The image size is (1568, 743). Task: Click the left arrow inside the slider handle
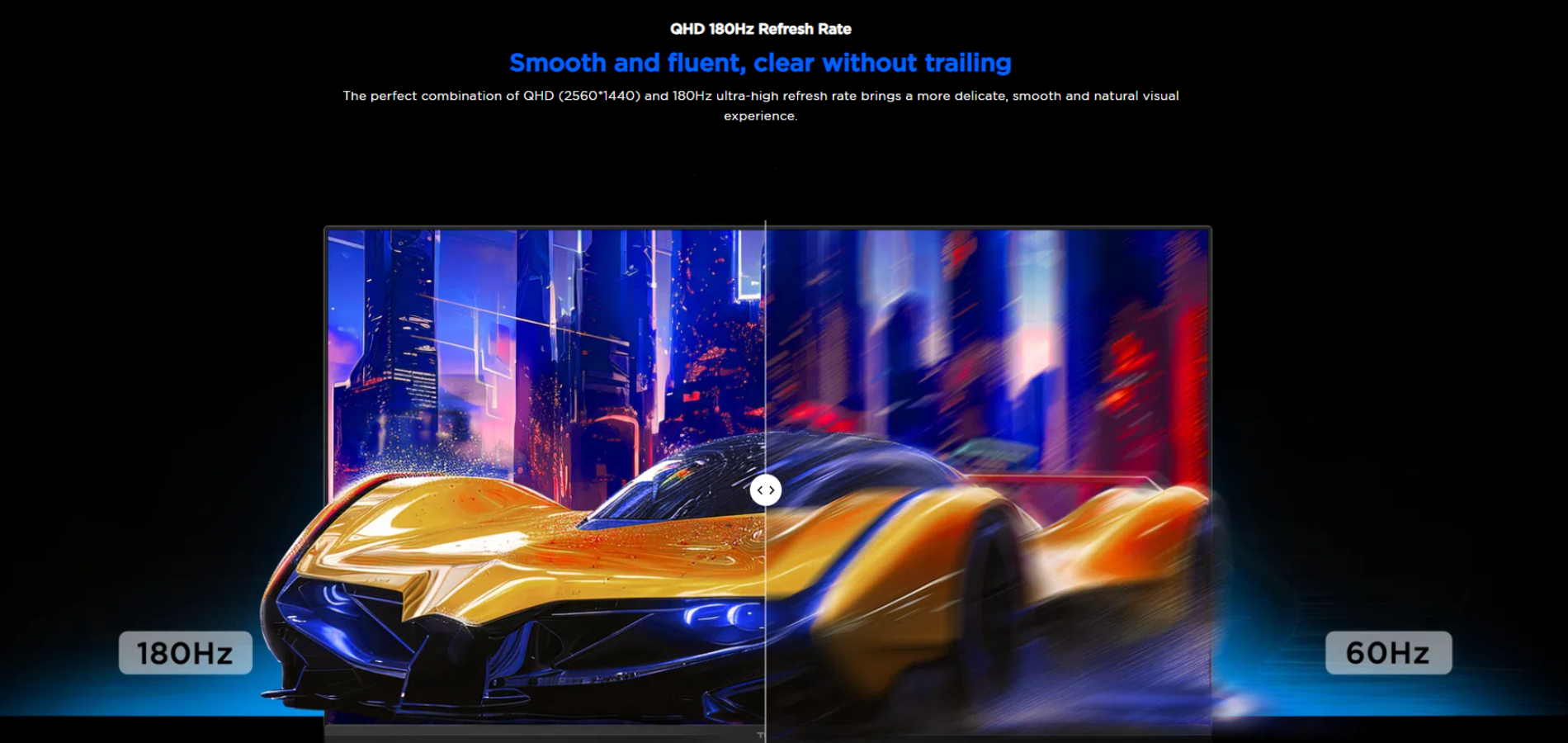(760, 490)
